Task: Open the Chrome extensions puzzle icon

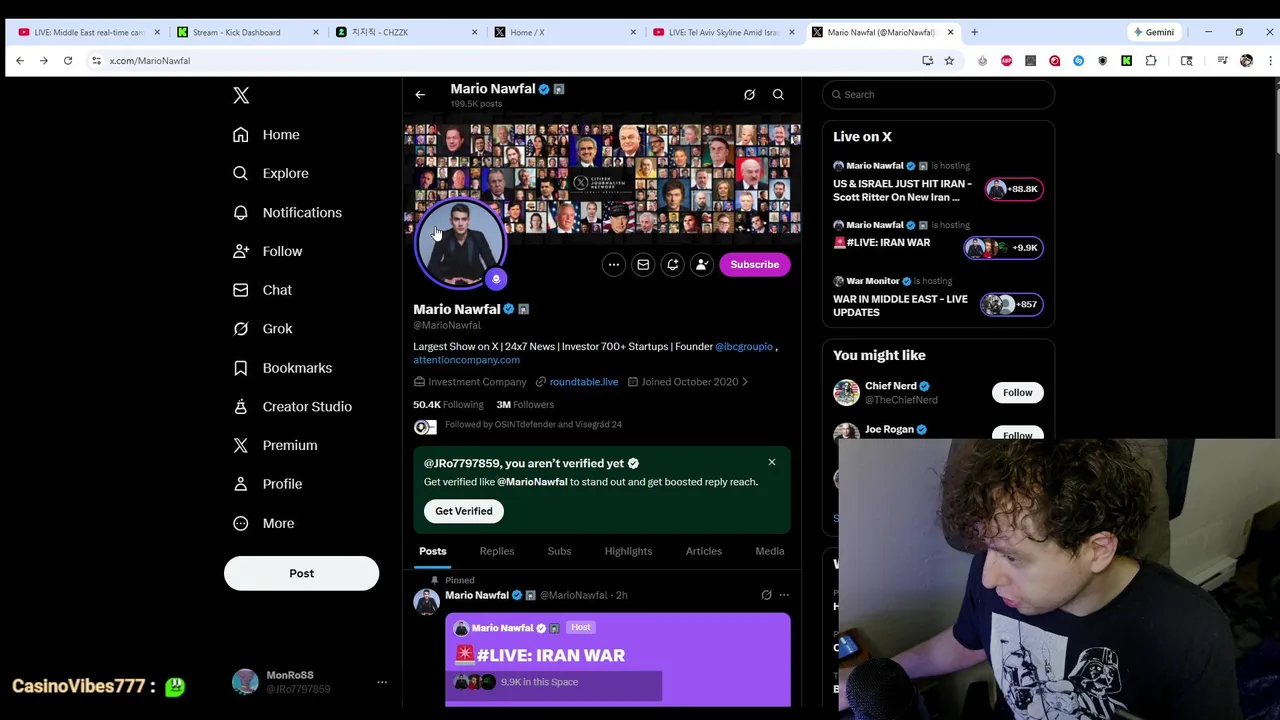Action: [x=1151, y=61]
